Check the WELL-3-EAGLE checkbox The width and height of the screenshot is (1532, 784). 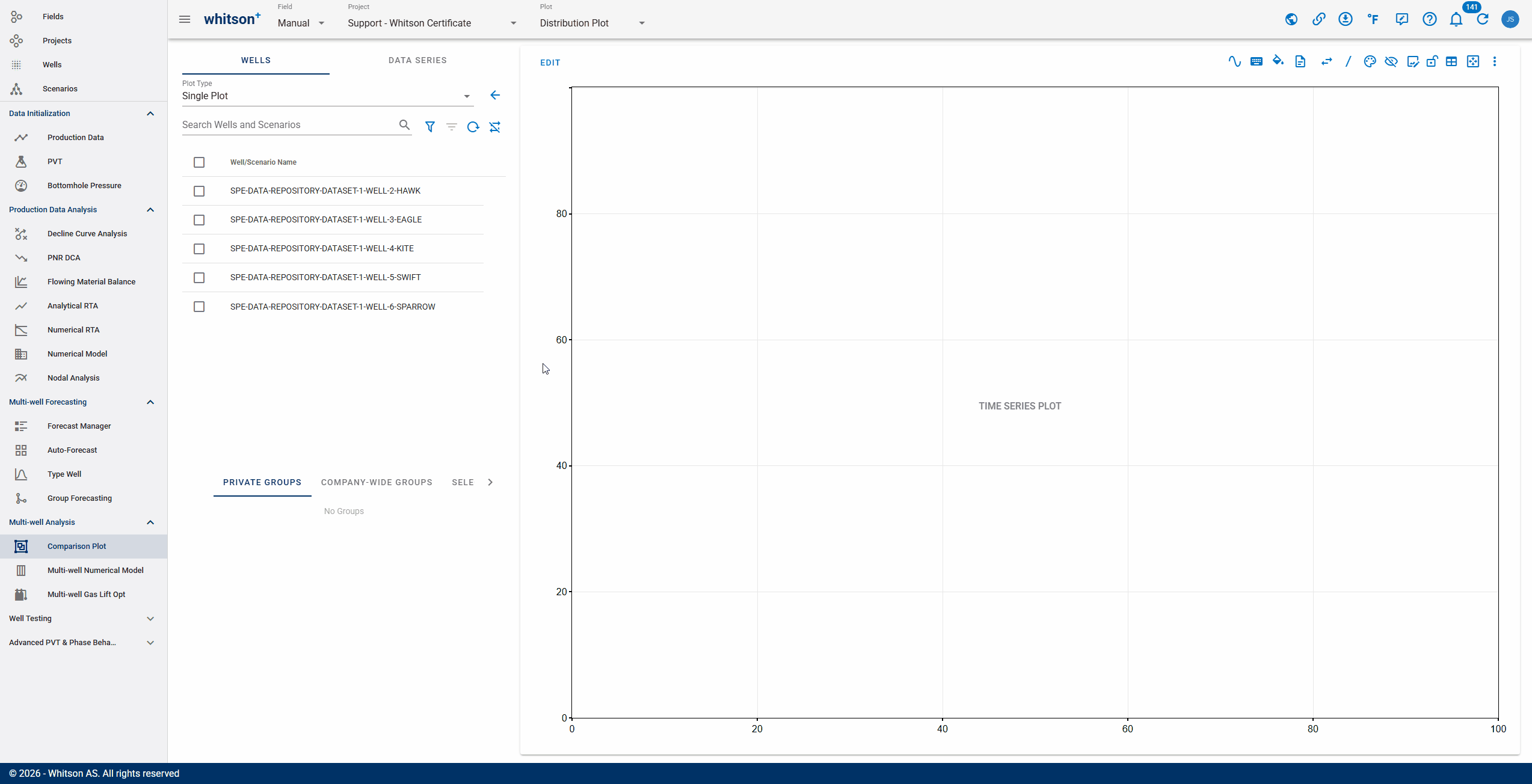[199, 220]
